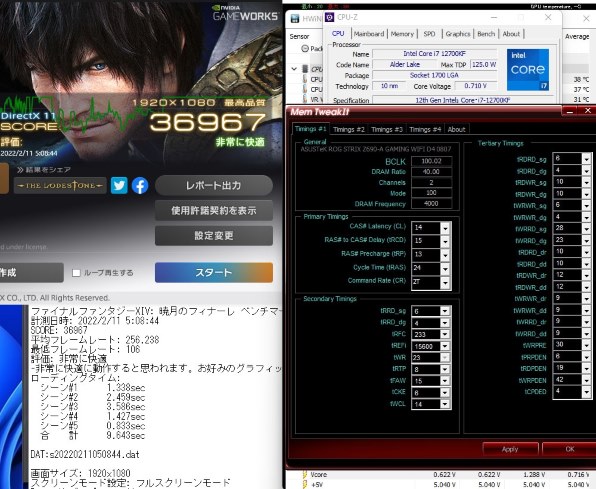Click the +5V sensor row icon

[x=304, y=484]
